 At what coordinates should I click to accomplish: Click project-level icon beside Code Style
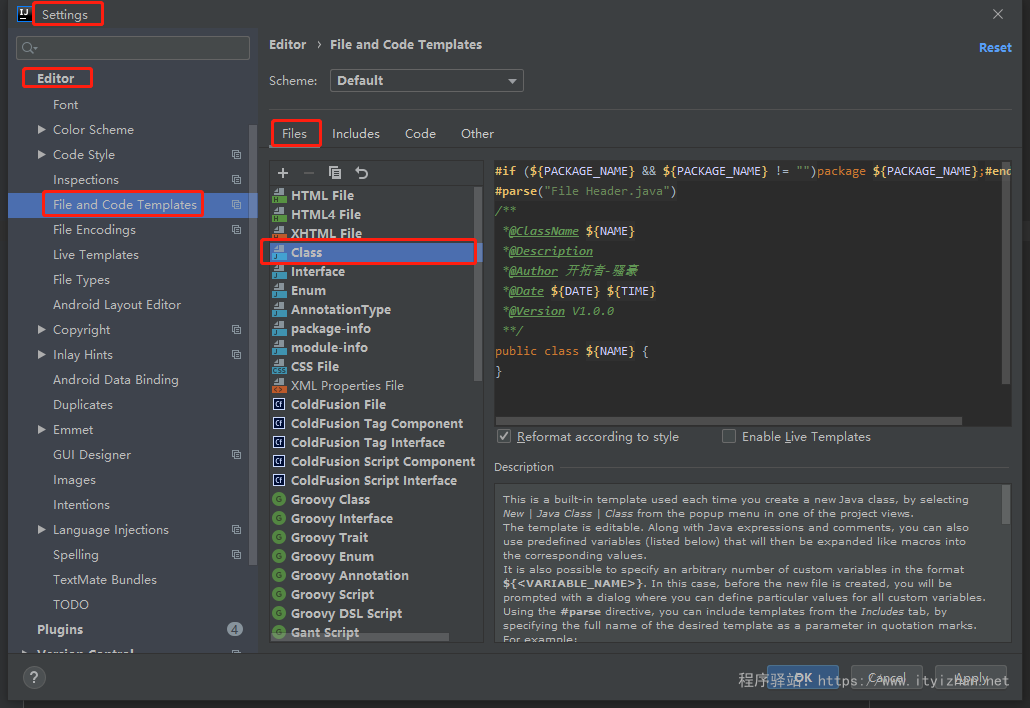pos(236,154)
